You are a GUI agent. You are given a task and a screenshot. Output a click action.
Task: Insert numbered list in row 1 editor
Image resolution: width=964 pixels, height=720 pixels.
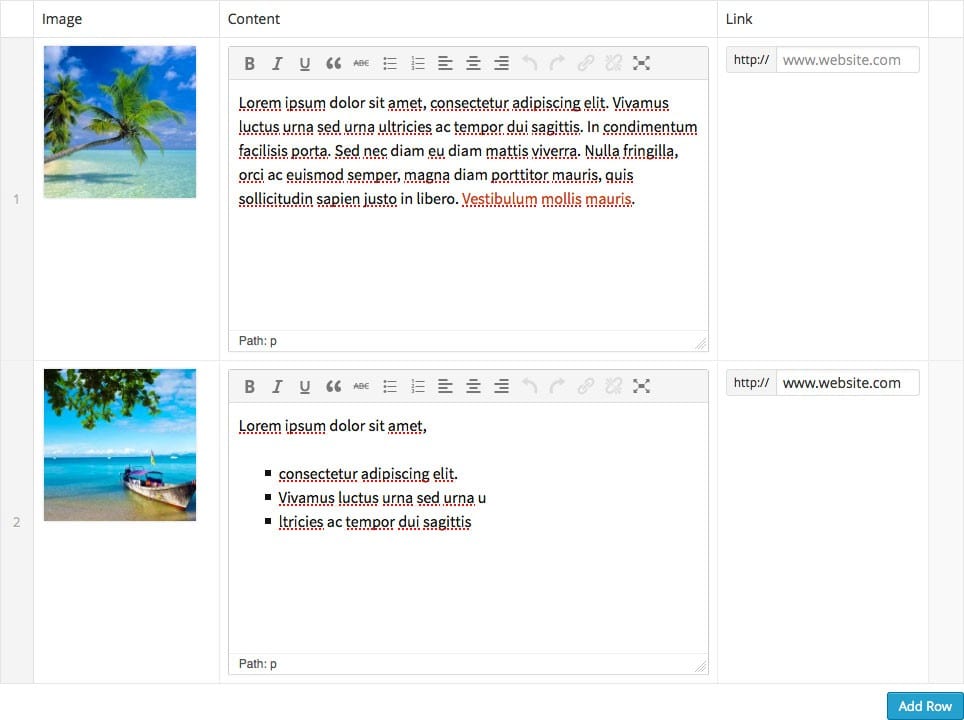click(x=418, y=63)
